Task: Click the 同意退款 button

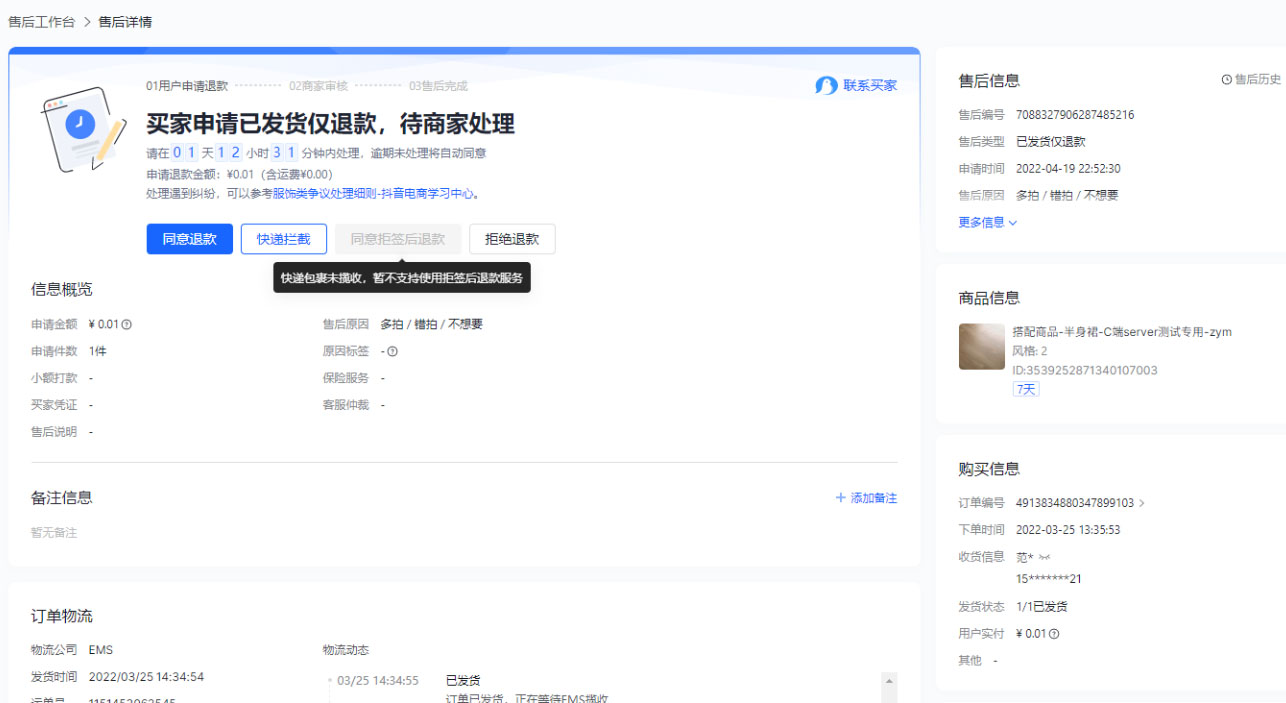Action: click(189, 238)
